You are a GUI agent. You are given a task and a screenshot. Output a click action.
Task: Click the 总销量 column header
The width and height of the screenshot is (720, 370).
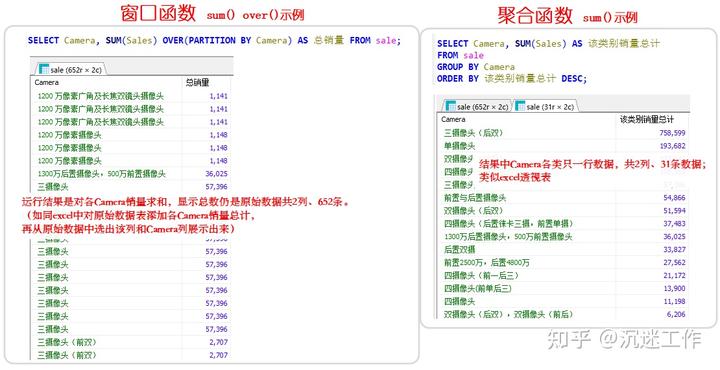[x=197, y=83]
